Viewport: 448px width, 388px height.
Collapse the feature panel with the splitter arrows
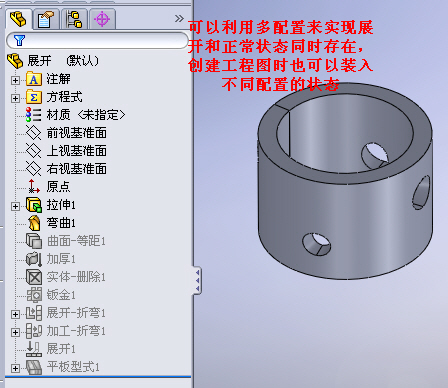(197, 280)
